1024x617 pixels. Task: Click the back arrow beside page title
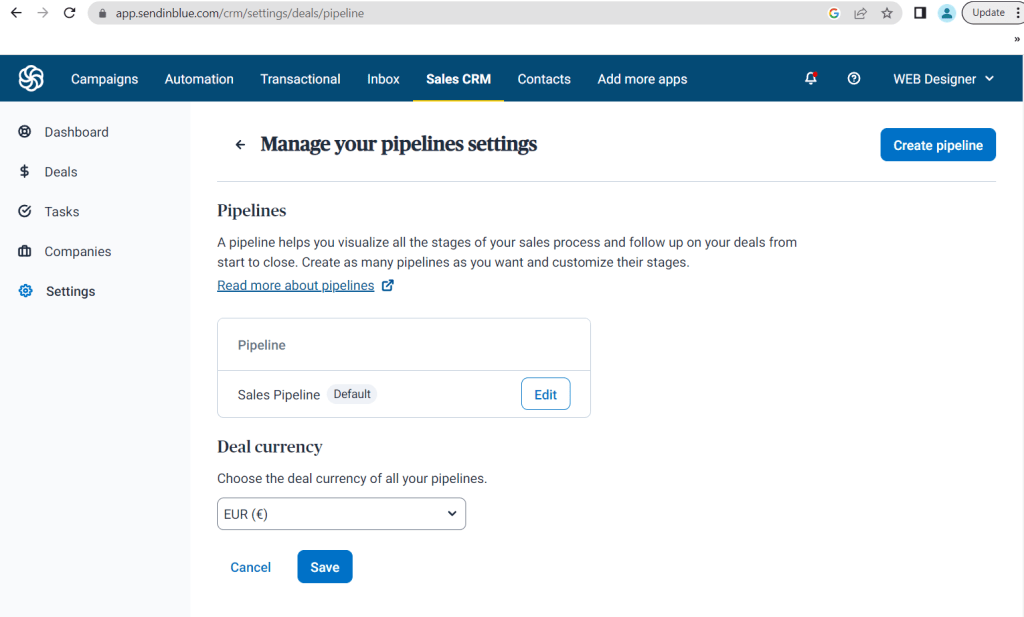pos(240,145)
